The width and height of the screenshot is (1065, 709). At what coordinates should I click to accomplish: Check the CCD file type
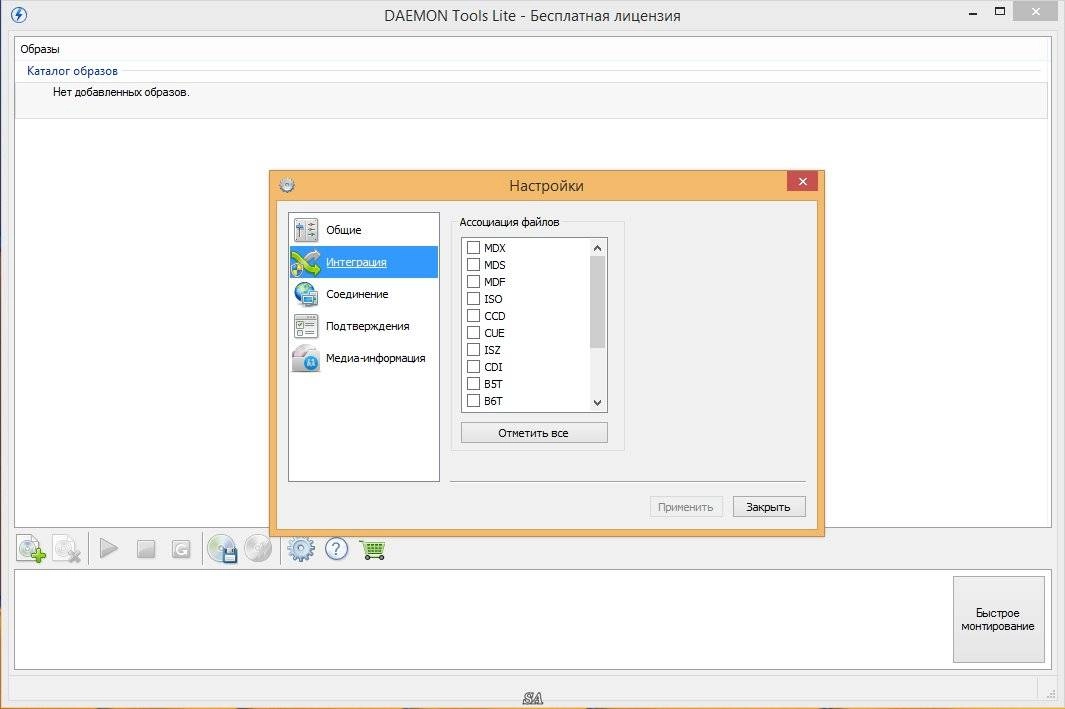click(473, 315)
